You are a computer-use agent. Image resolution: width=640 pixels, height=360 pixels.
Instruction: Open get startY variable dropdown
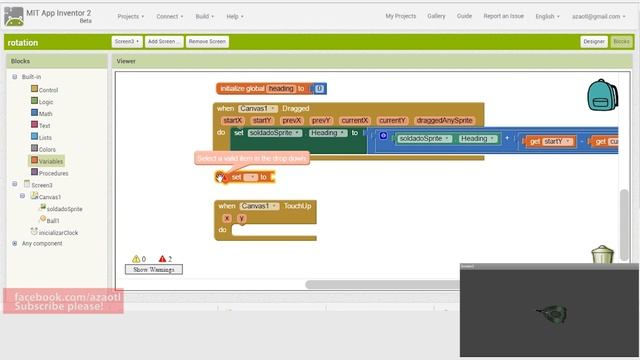[x=558, y=142]
